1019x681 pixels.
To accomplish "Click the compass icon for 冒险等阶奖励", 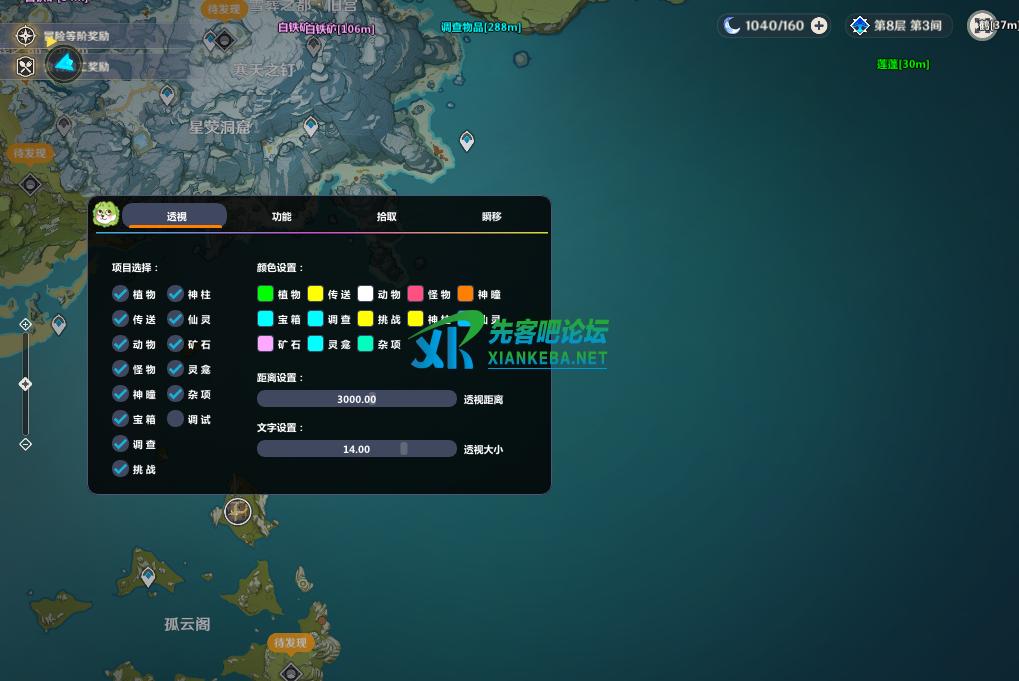I will point(26,36).
